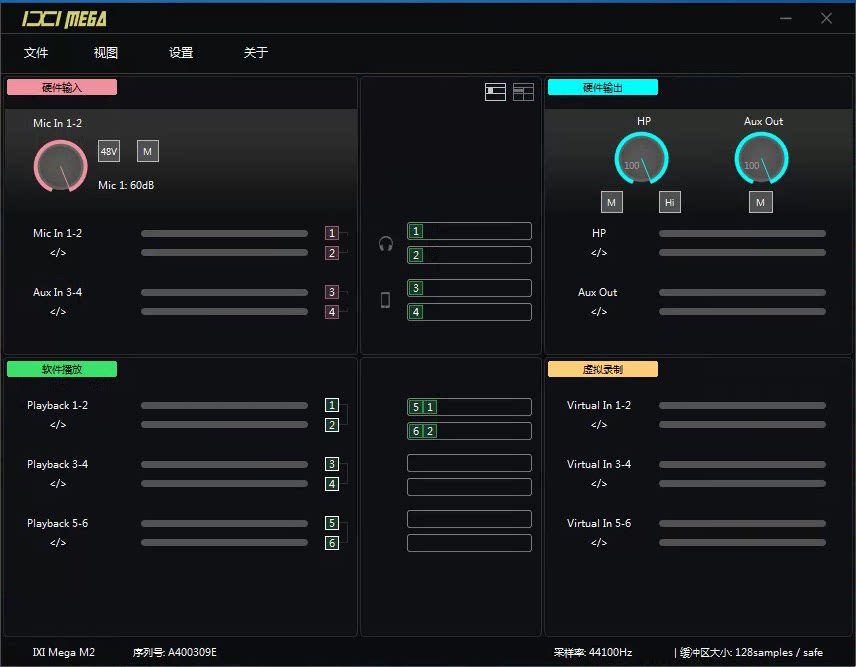856x667 pixels.
Task: Click phone routing slot 4
Action: pos(469,312)
